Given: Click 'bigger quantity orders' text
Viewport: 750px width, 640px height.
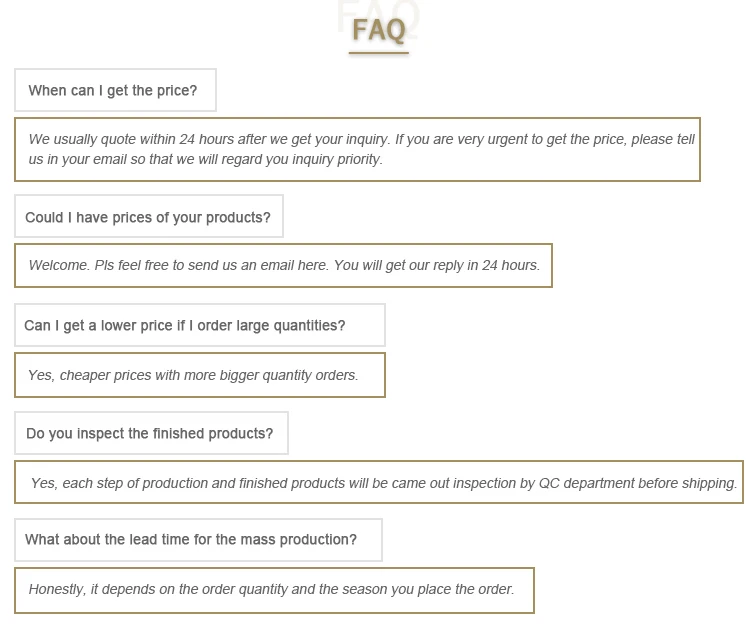Looking at the screenshot, I should click(x=286, y=375).
